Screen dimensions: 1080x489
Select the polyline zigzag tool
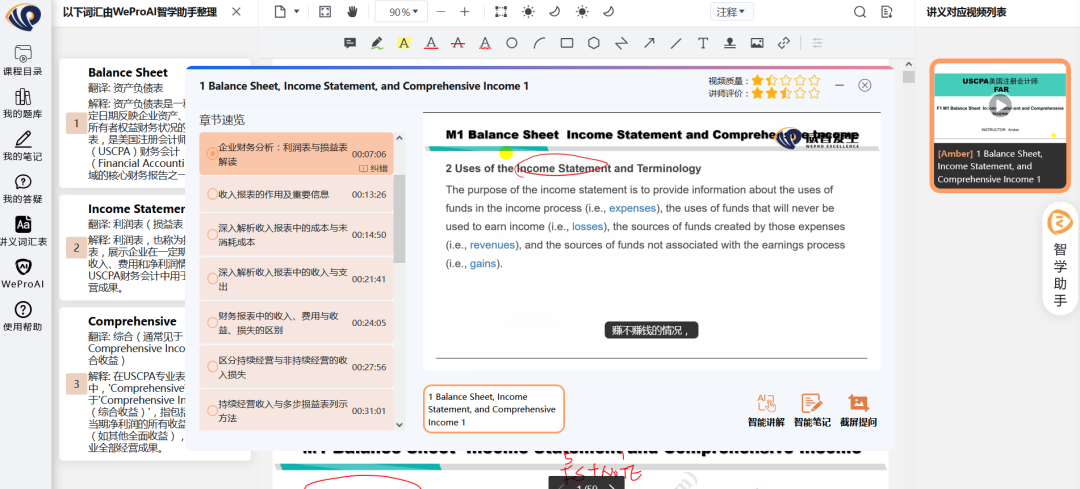(621, 43)
